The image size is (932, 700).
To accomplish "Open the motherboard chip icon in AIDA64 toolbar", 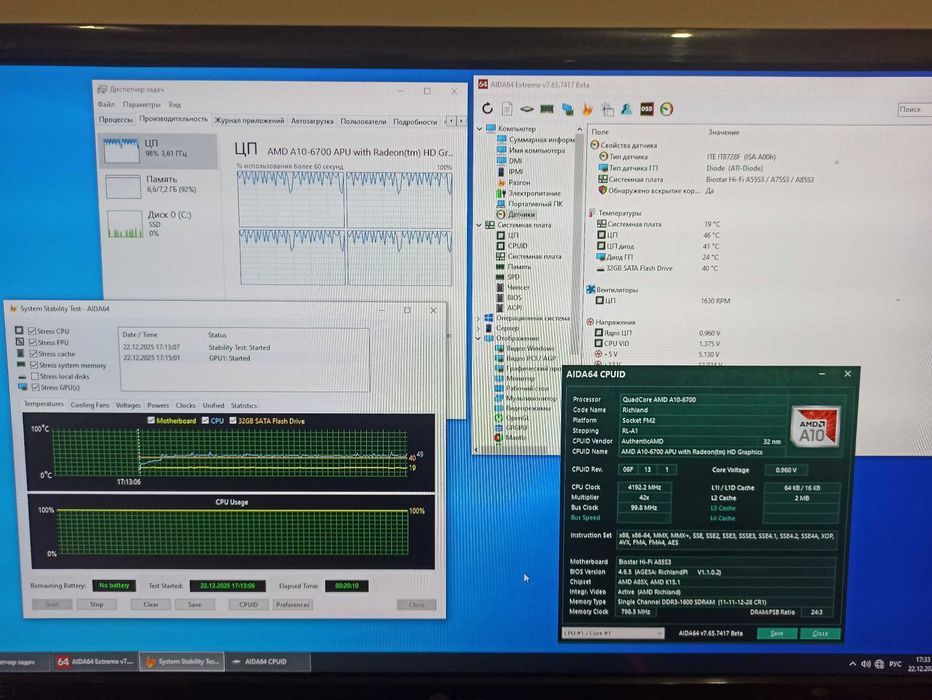I will [x=527, y=109].
